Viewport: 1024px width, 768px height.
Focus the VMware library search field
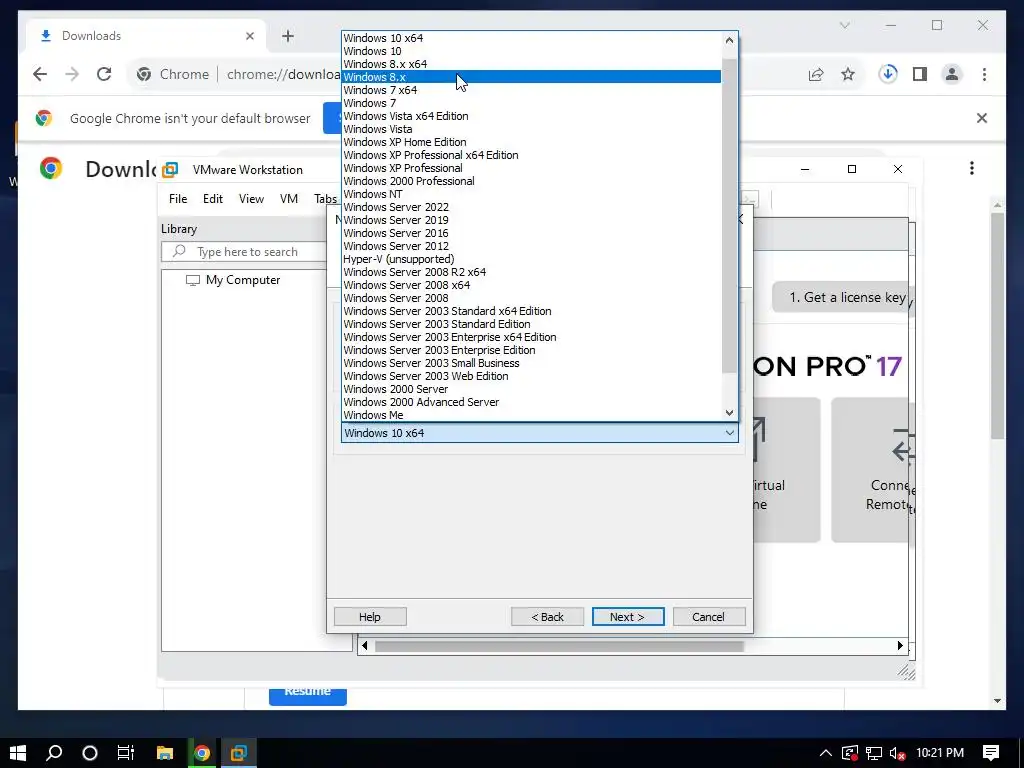[245, 251]
